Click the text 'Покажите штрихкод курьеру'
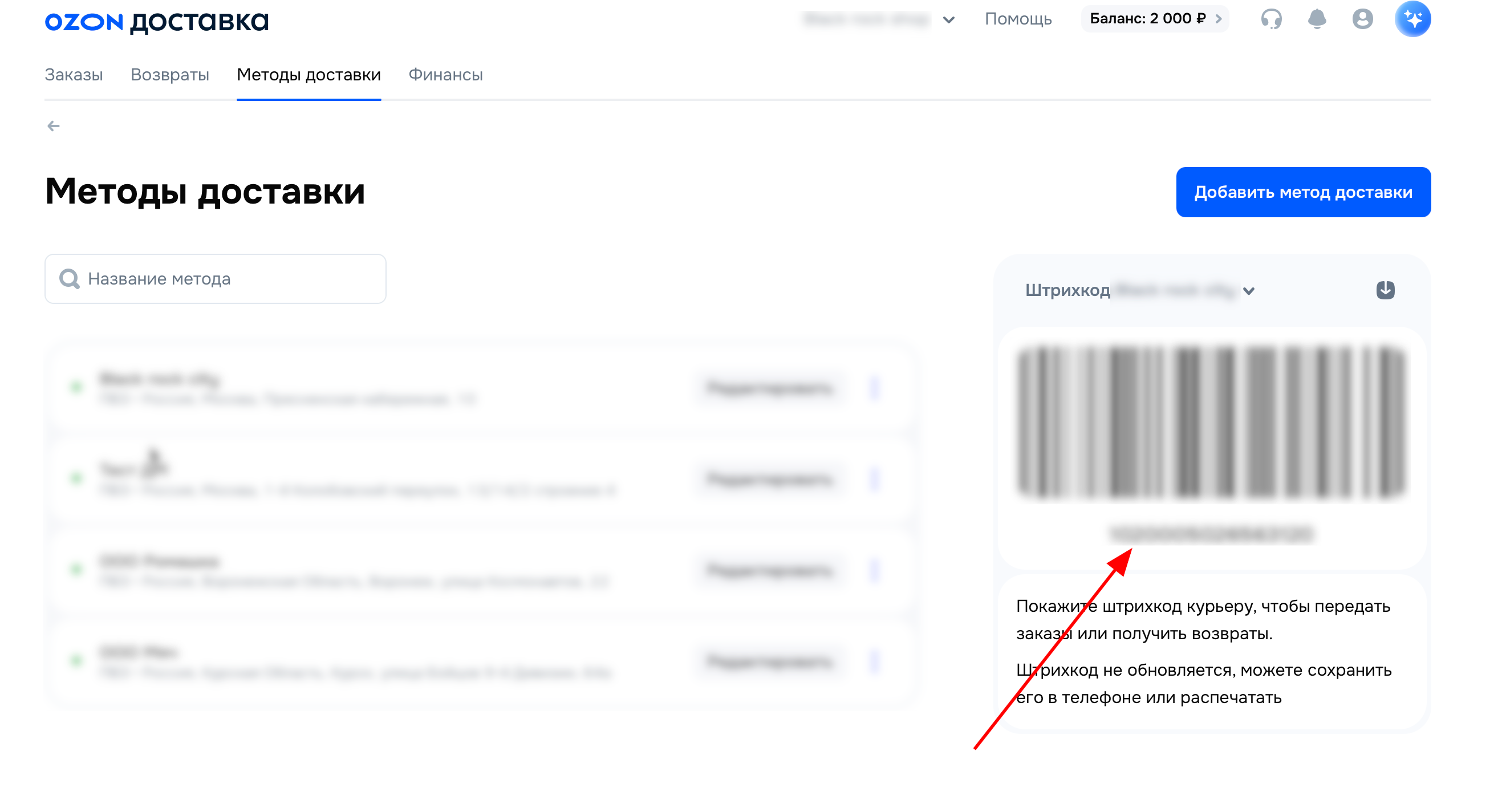 1136,606
